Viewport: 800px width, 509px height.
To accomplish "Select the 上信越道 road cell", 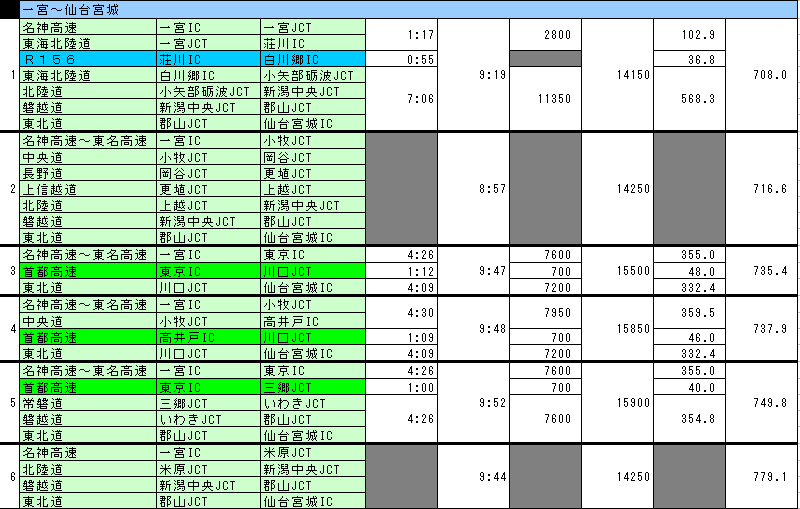I will pos(88,189).
